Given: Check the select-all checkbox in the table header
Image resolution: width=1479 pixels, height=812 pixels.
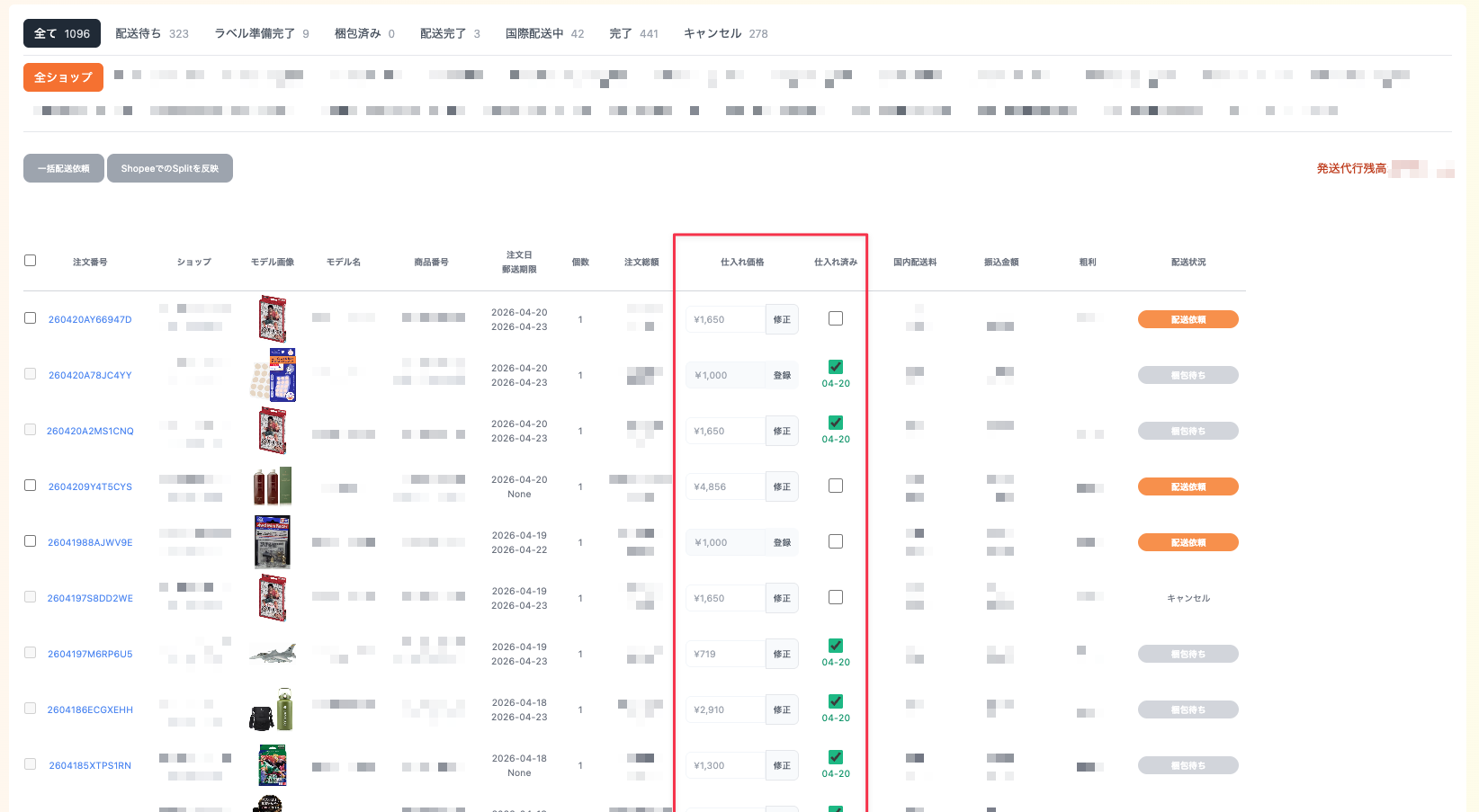Looking at the screenshot, I should point(30,260).
